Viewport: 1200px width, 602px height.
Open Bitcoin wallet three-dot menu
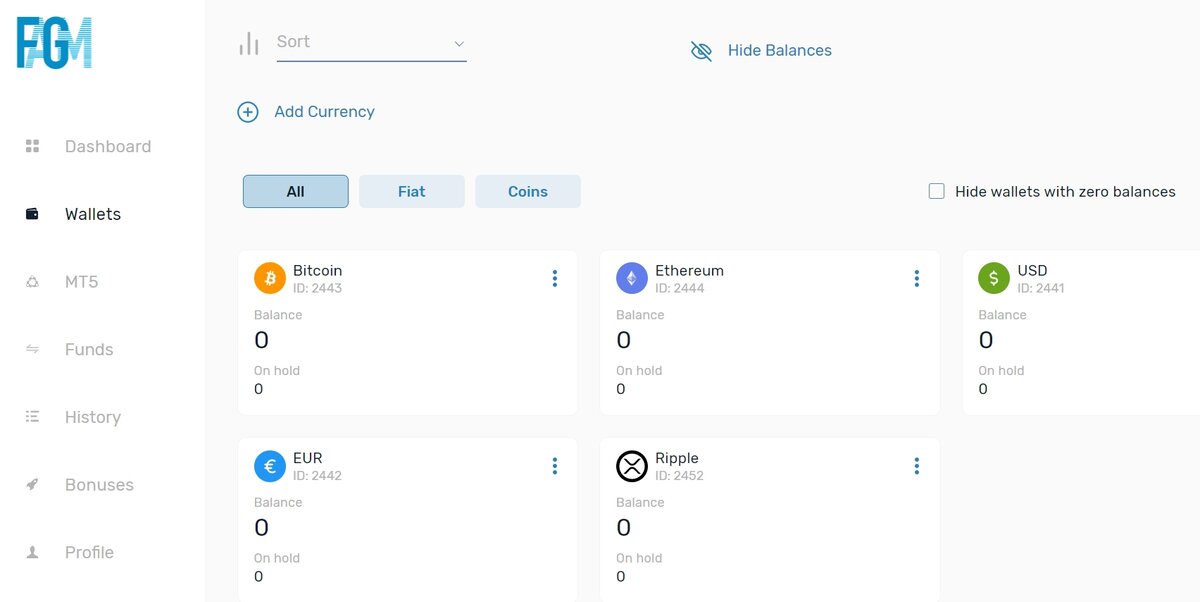(555, 279)
